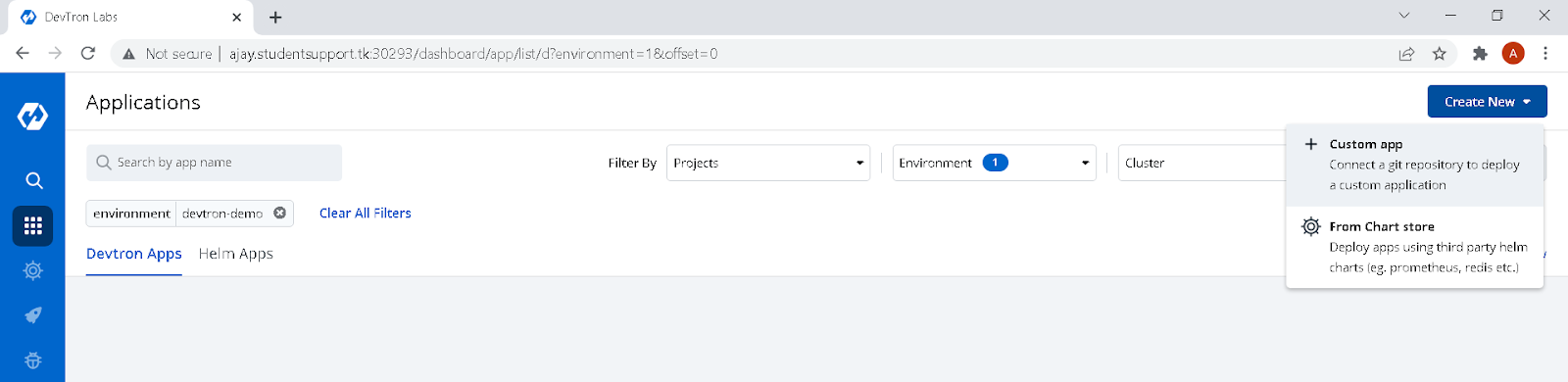Viewport: 1568px width, 382px height.
Task: Bookmark this page with star icon
Action: pos(1439,54)
